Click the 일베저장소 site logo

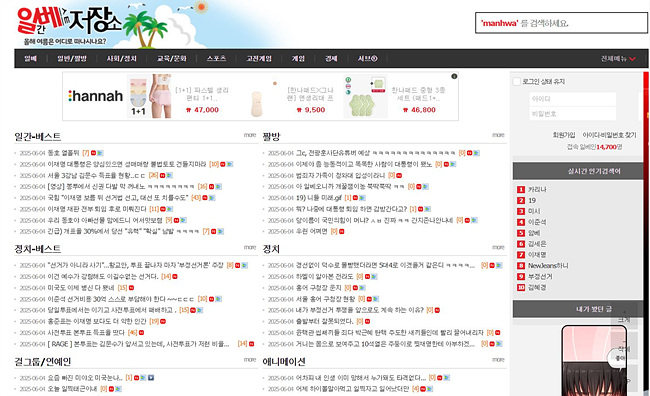click(x=69, y=22)
